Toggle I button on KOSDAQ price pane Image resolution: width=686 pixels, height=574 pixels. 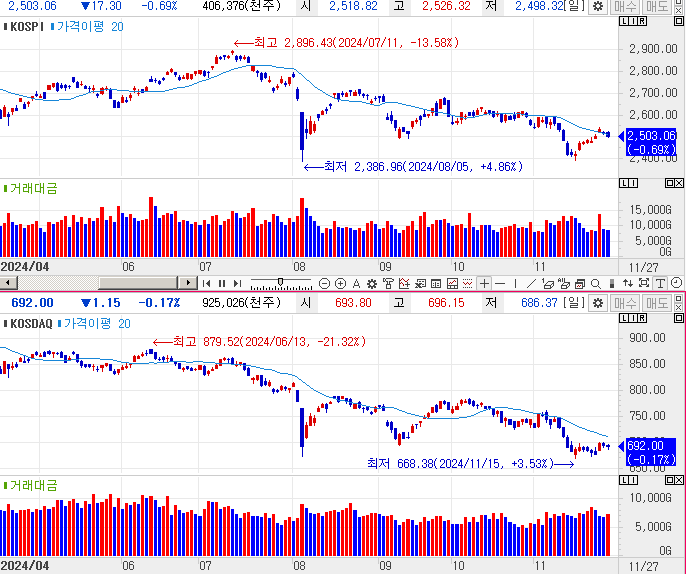point(633,318)
